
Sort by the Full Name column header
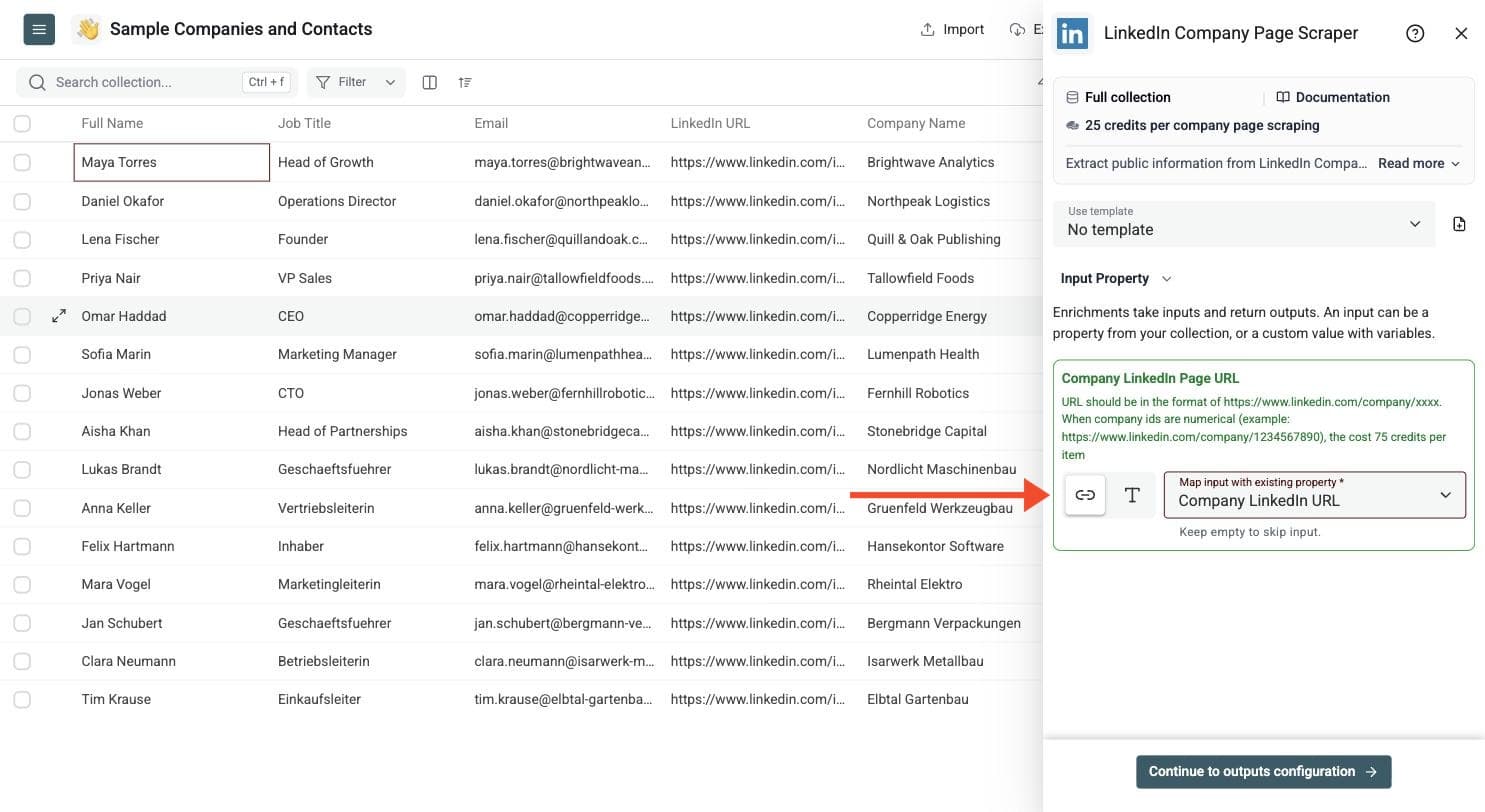click(112, 123)
